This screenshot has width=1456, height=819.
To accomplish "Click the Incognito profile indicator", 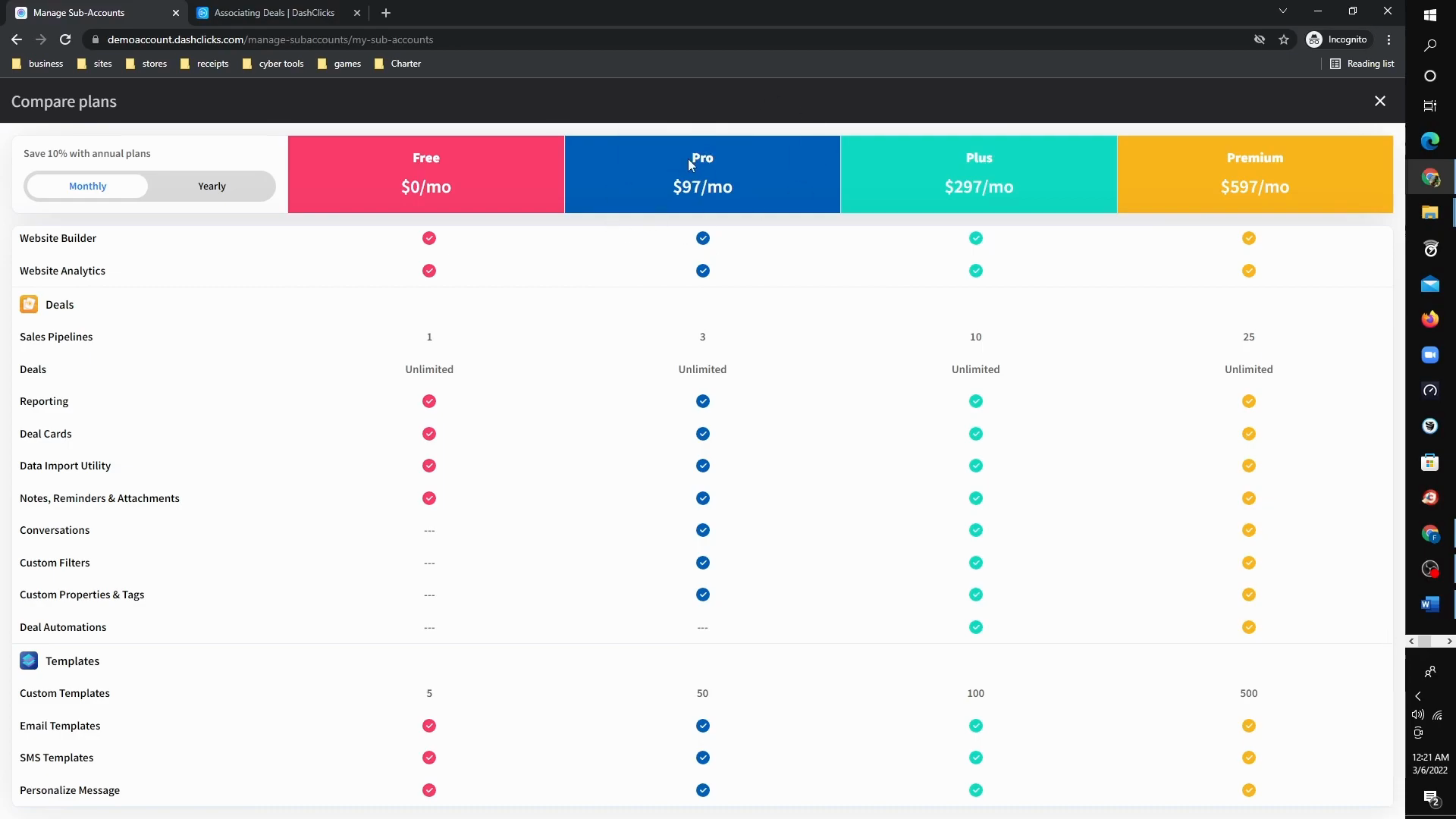I will point(1338,39).
